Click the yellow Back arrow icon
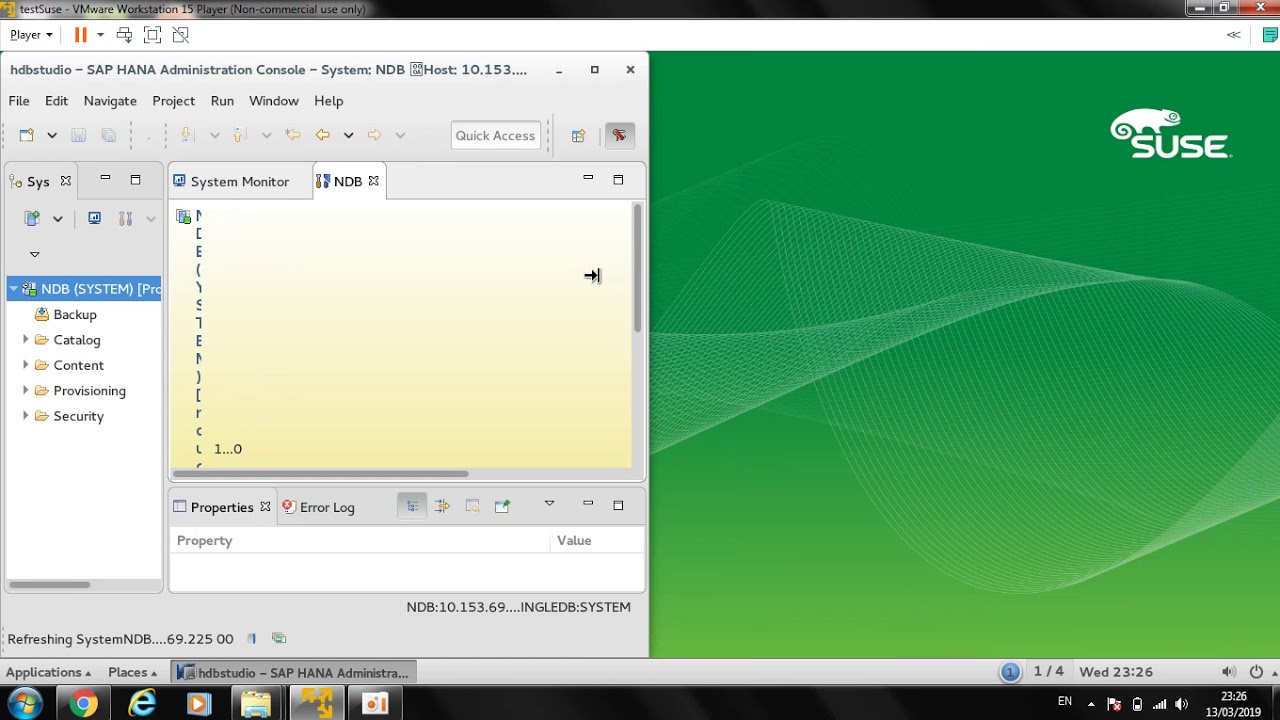The image size is (1280, 720). [x=322, y=135]
